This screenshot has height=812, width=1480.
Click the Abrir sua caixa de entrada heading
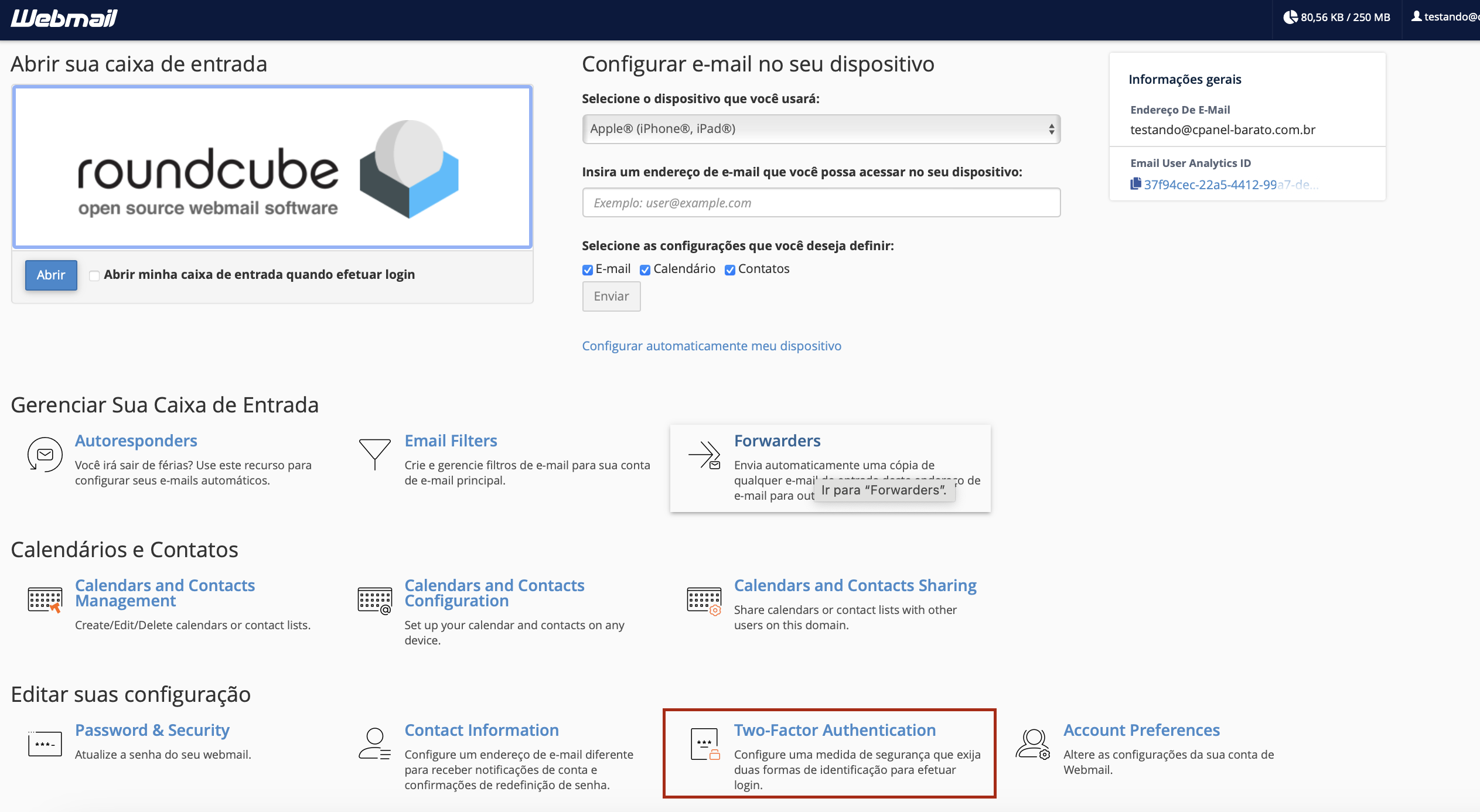coord(139,64)
